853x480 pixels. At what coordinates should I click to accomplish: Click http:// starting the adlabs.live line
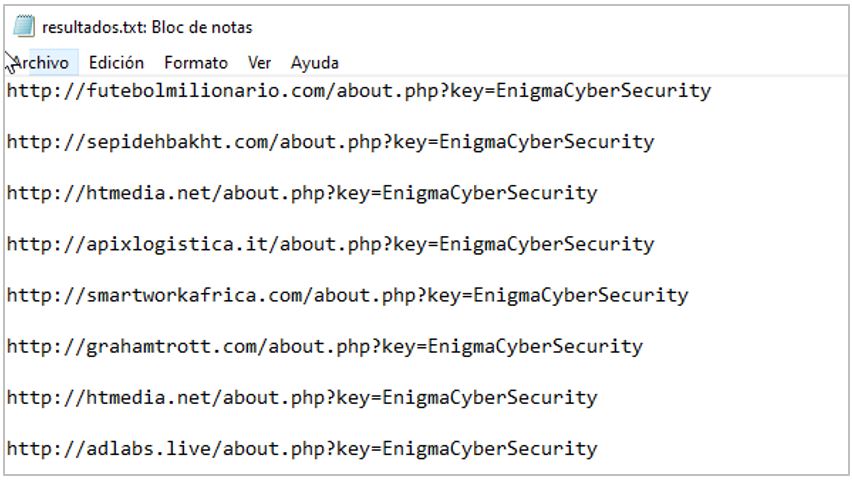(x=46, y=448)
